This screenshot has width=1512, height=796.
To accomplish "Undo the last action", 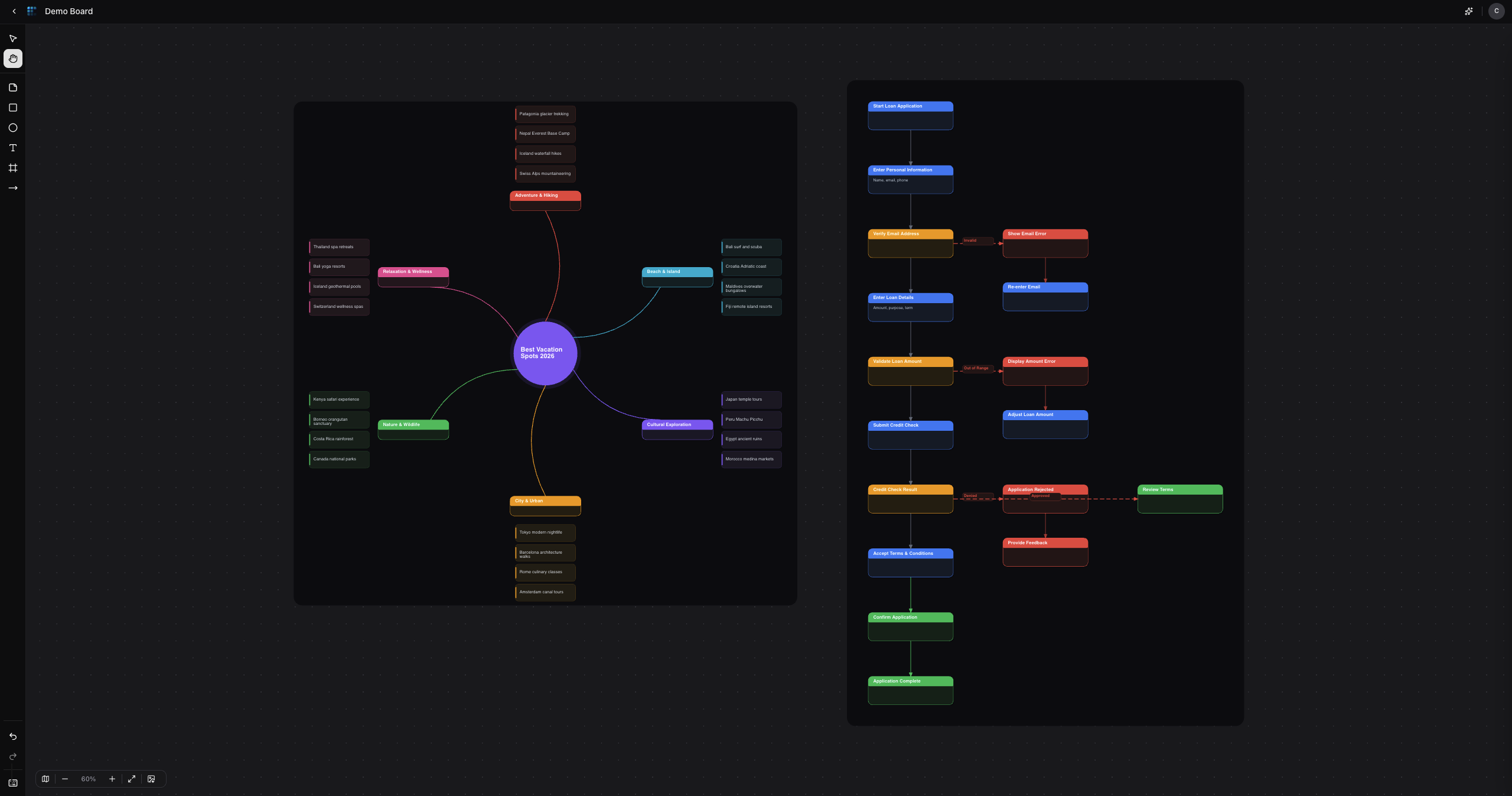I will coord(13,736).
